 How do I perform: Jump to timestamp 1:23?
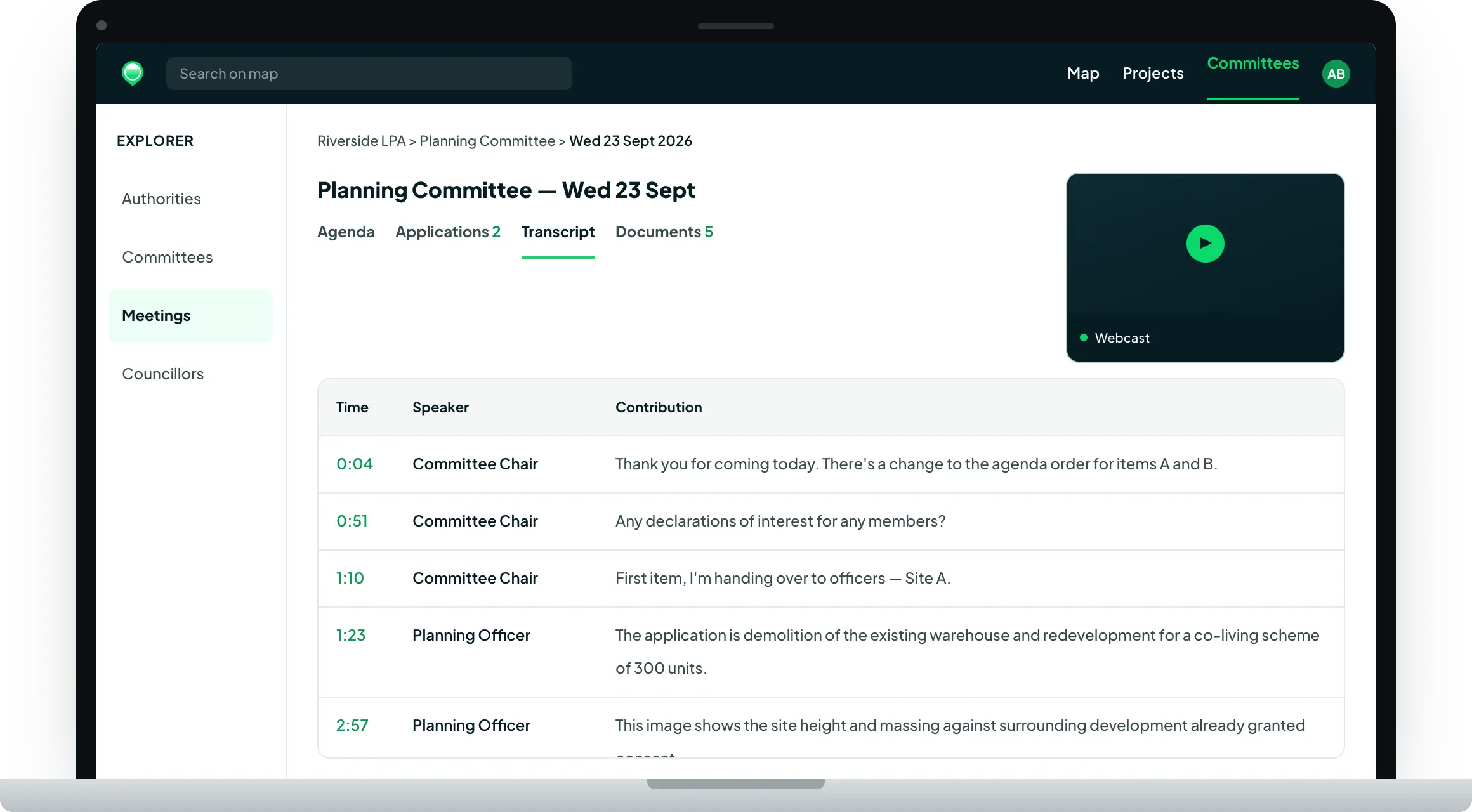351,636
